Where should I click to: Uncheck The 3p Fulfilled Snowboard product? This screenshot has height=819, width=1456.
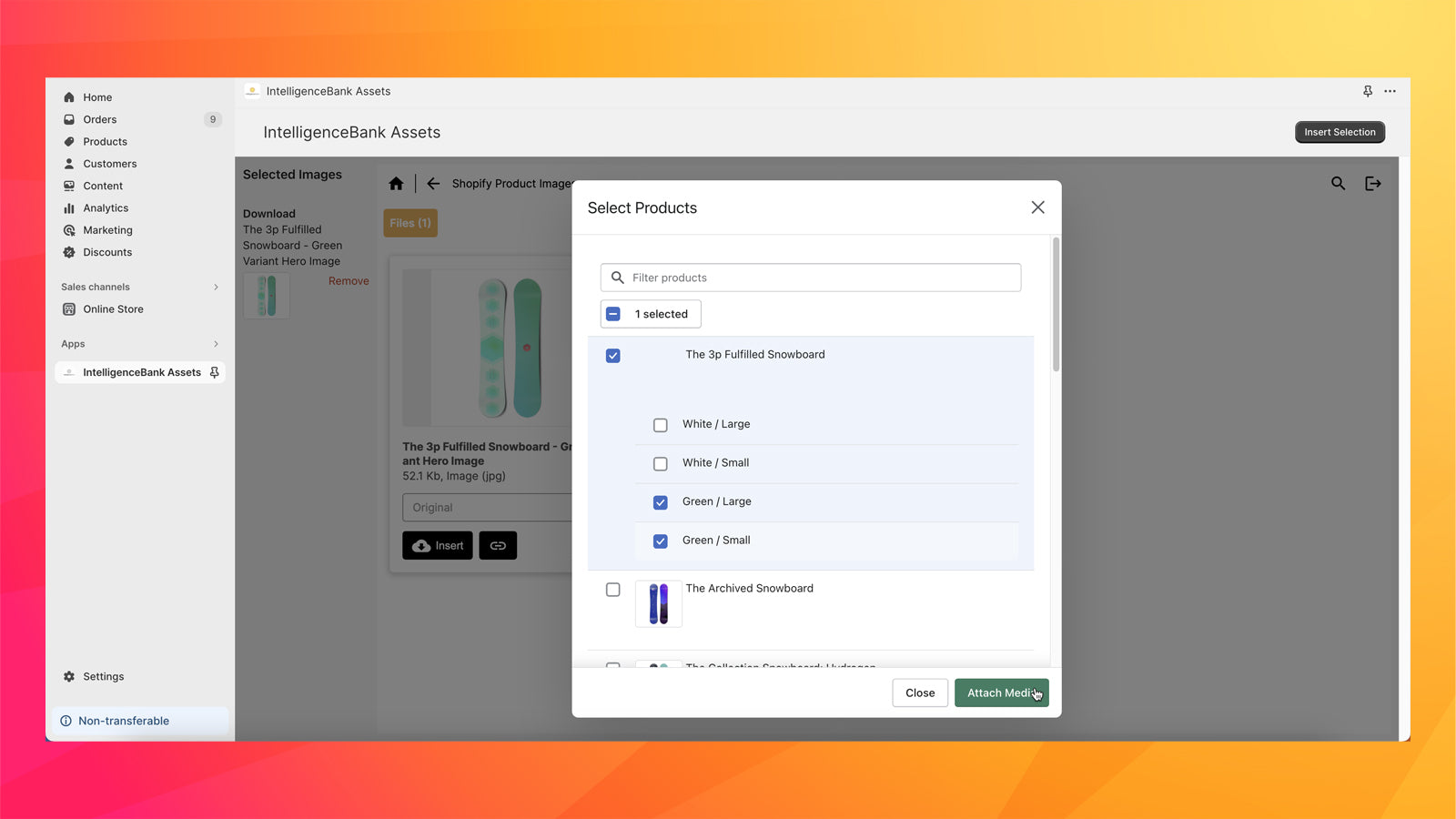613,356
